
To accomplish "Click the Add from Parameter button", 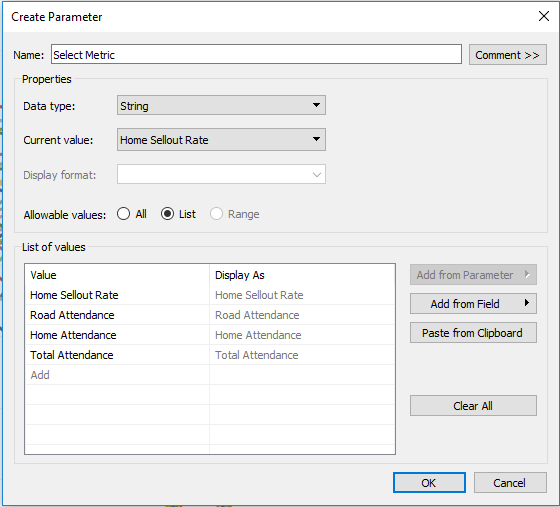I will (473, 275).
